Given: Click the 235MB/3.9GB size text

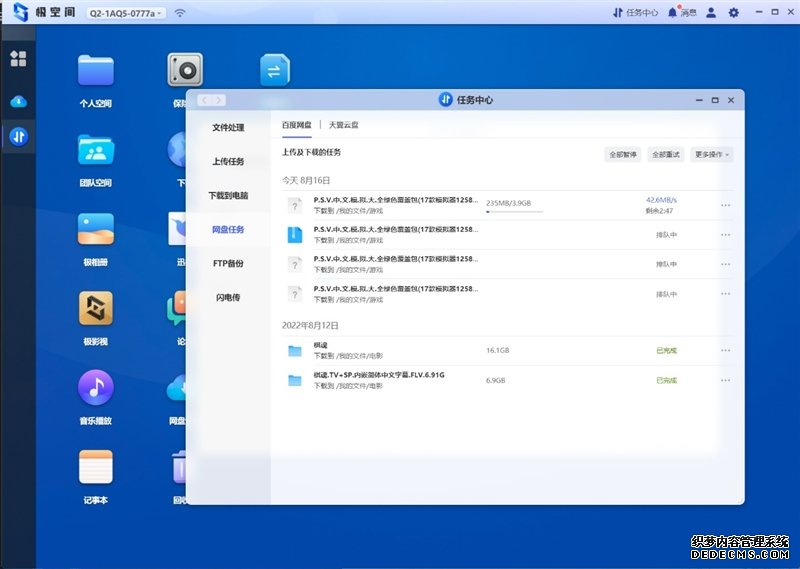Looking at the screenshot, I should pos(508,203).
